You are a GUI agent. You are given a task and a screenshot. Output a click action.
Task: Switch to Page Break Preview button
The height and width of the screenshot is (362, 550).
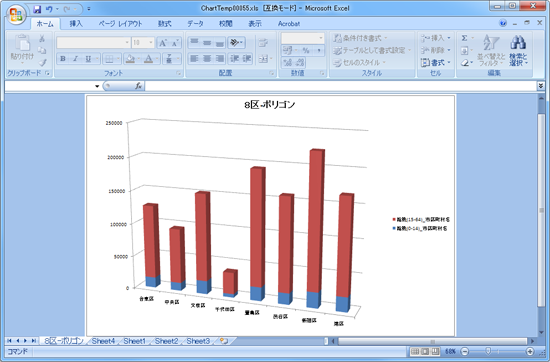click(435, 351)
